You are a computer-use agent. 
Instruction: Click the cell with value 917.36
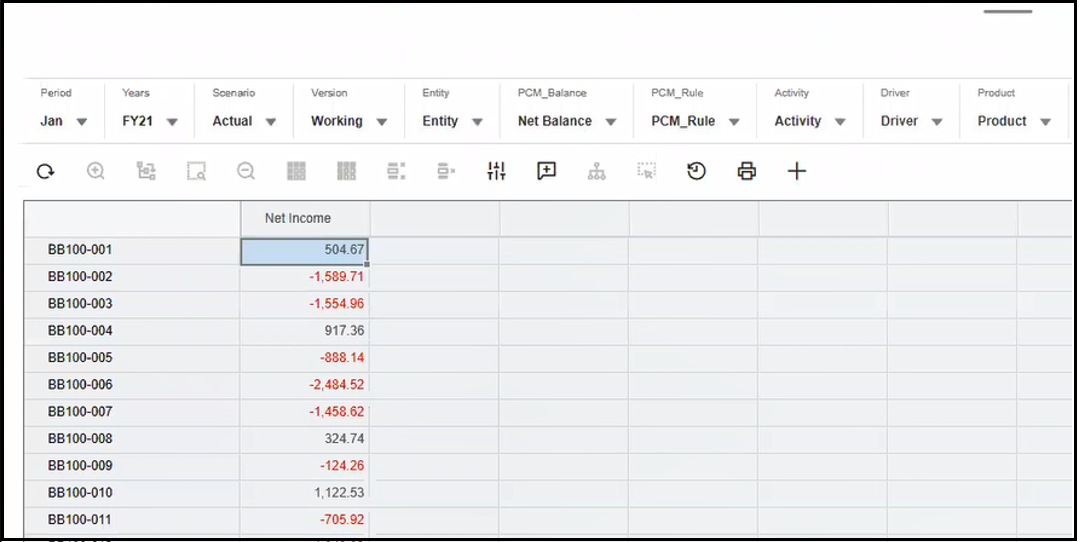[x=304, y=331]
